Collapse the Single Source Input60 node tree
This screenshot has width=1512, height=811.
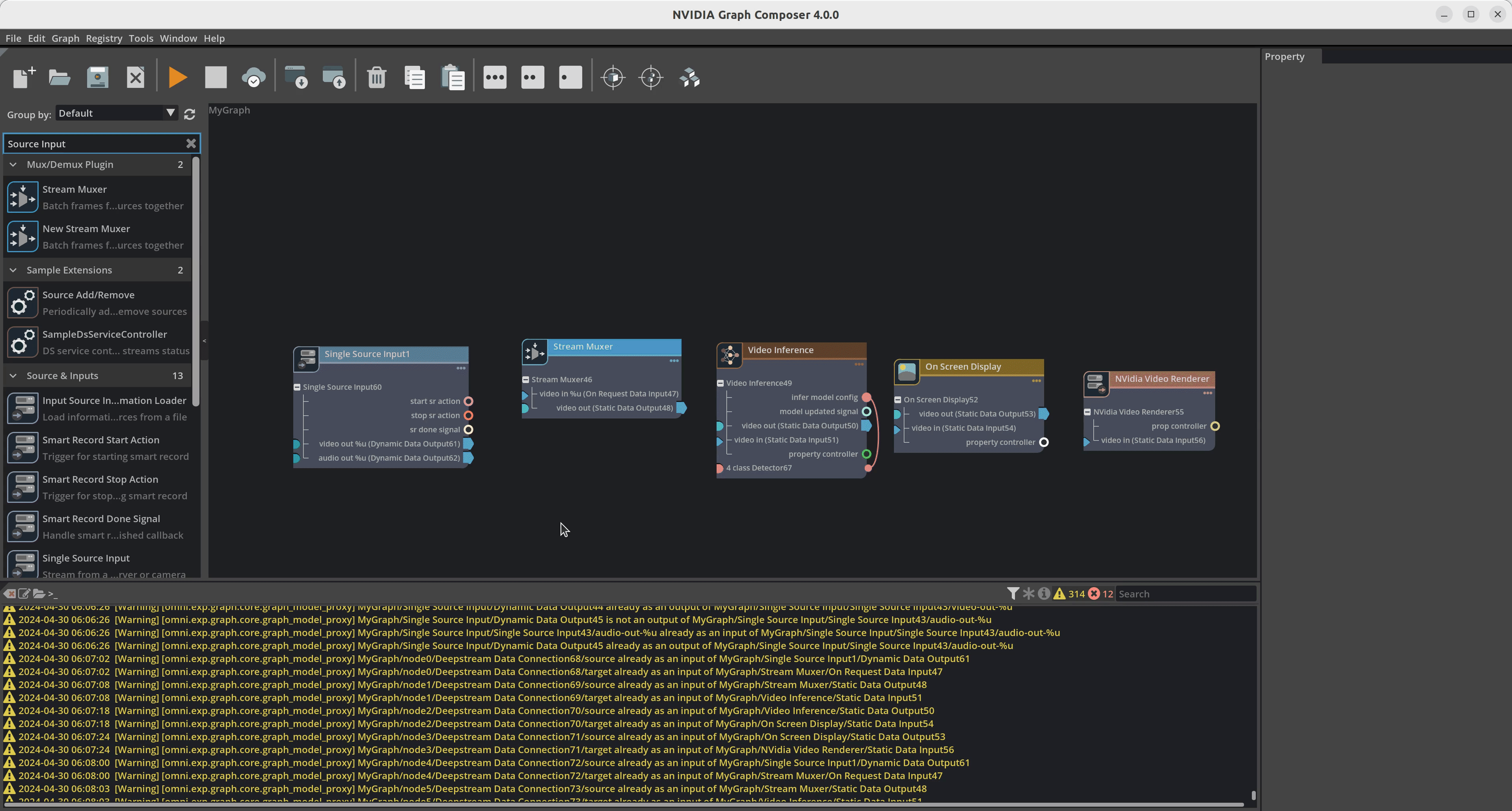click(297, 387)
